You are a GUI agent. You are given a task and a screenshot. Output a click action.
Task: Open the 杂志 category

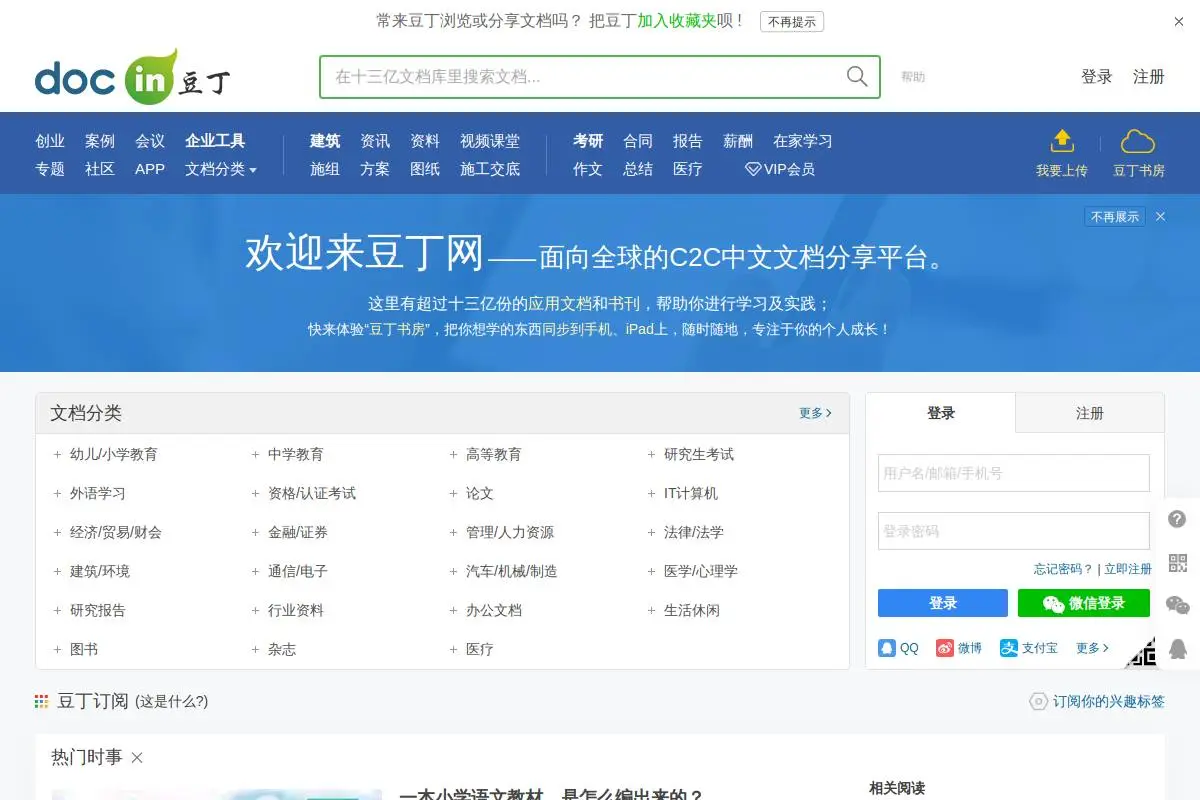[282, 650]
